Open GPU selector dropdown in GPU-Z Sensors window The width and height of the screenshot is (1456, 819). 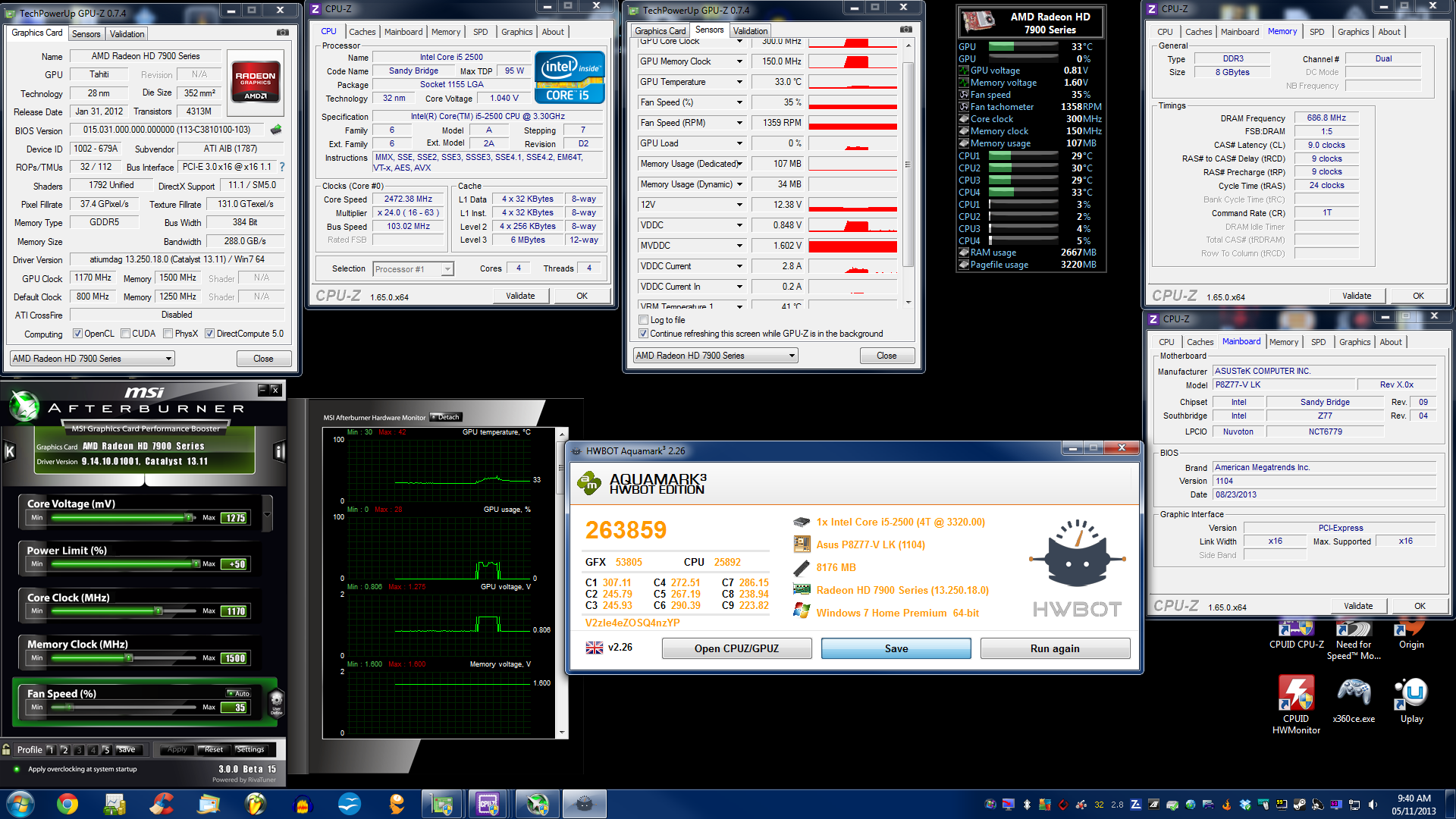tap(716, 355)
